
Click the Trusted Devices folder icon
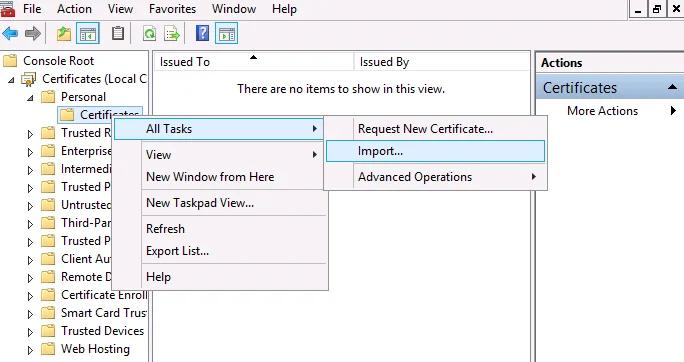48,331
